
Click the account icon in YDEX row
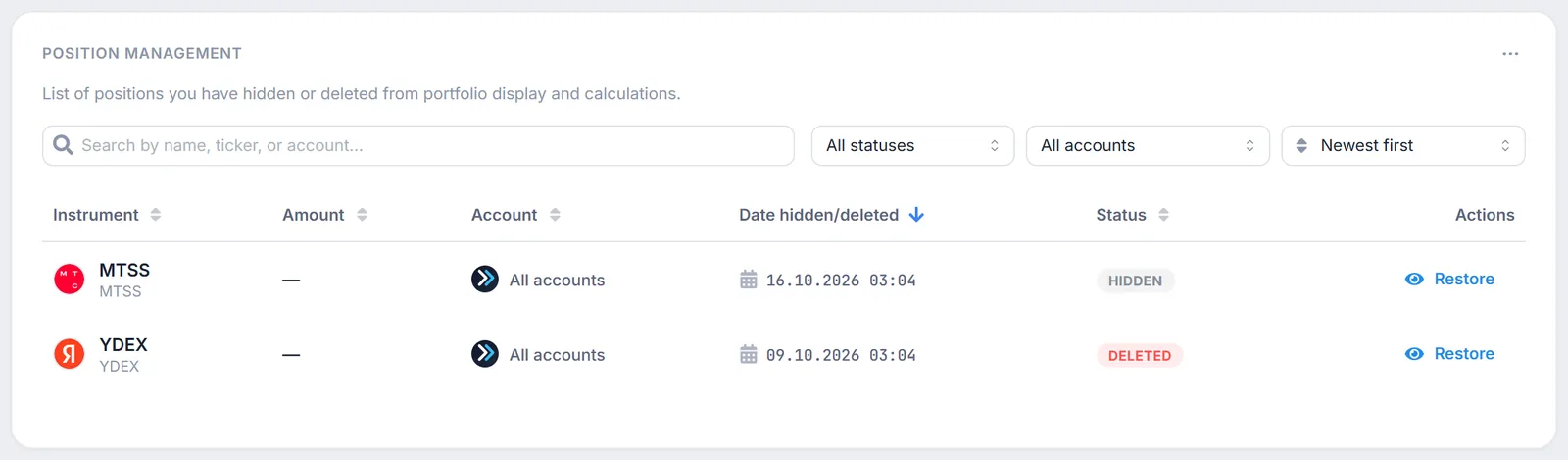click(485, 354)
